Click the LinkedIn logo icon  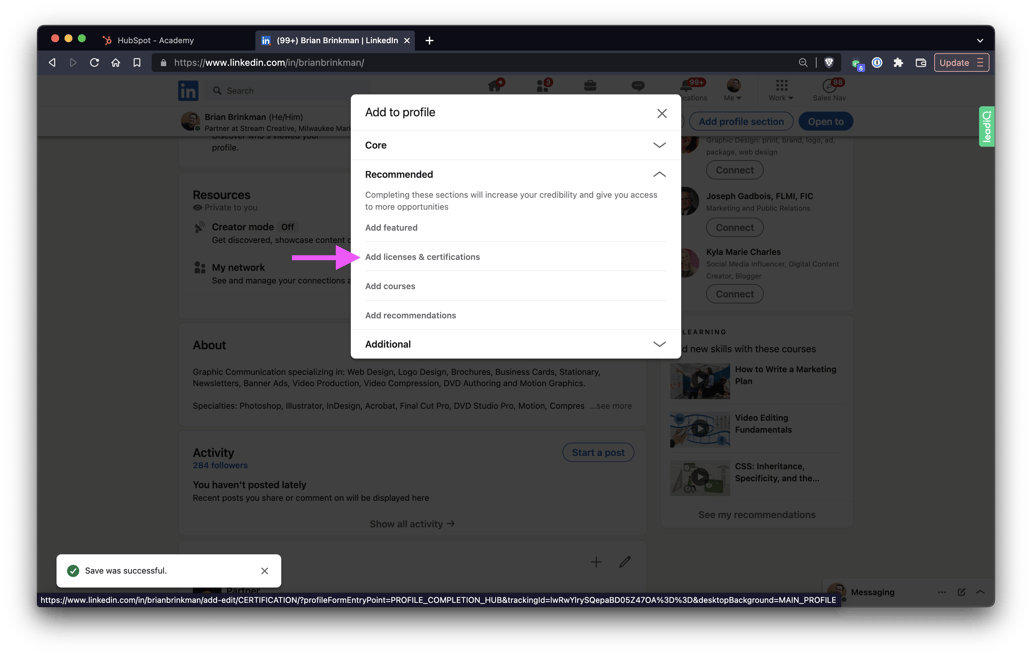click(188, 90)
